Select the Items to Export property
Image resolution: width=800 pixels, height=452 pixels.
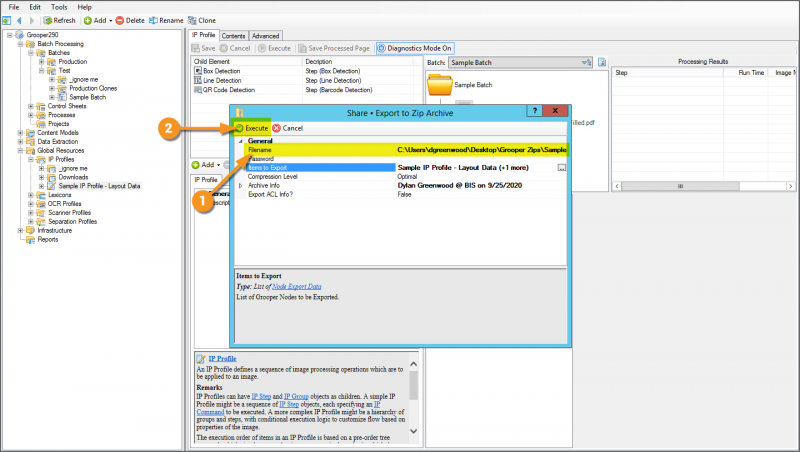click(320, 167)
